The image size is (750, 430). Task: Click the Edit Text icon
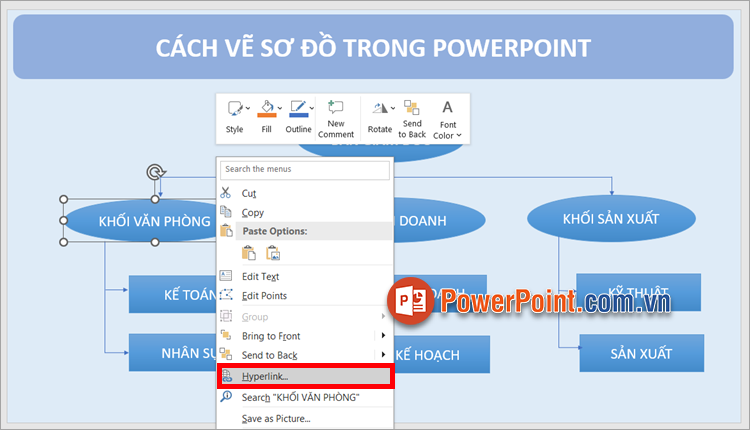pos(226,276)
